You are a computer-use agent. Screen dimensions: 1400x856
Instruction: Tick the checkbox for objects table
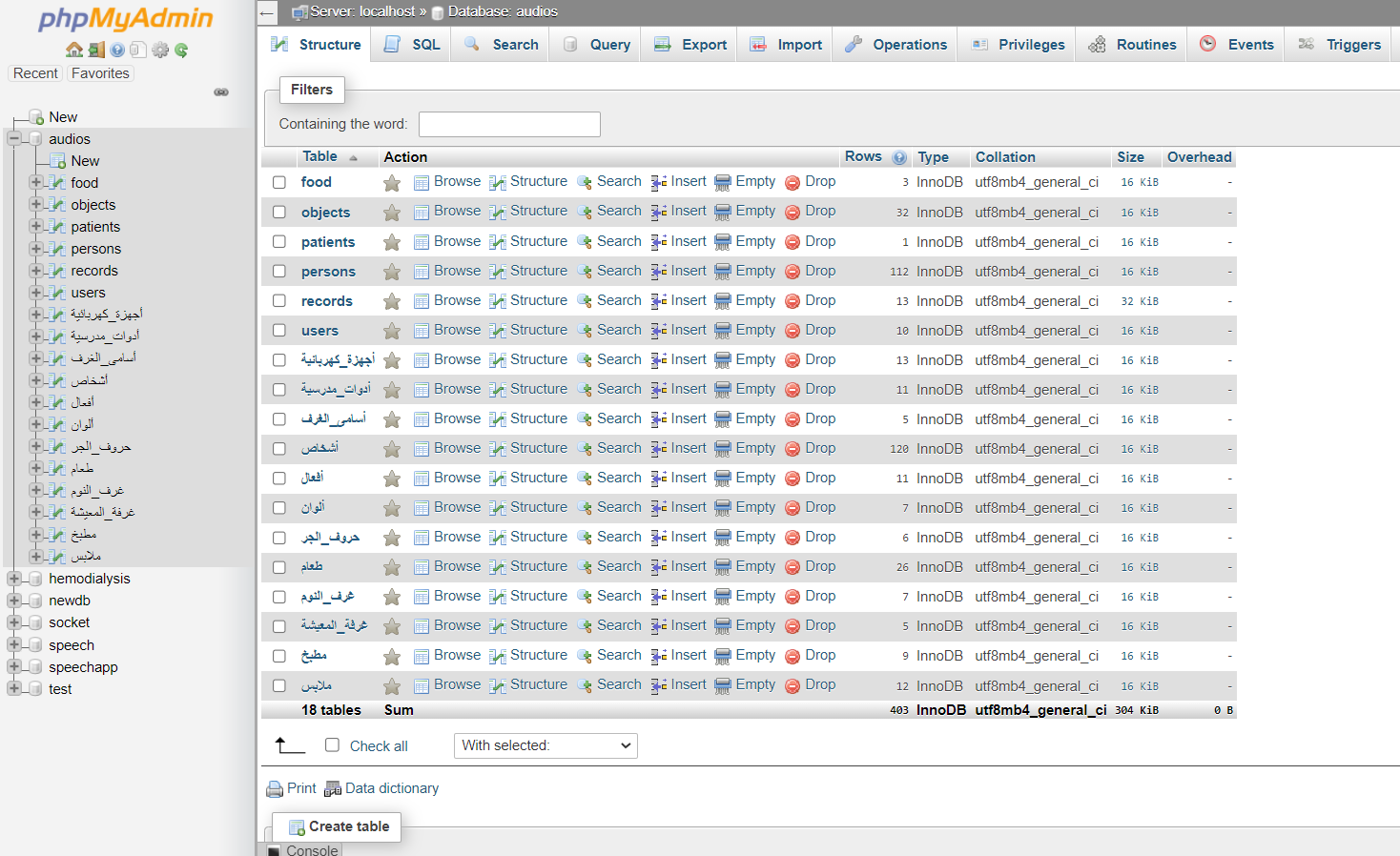click(x=279, y=212)
